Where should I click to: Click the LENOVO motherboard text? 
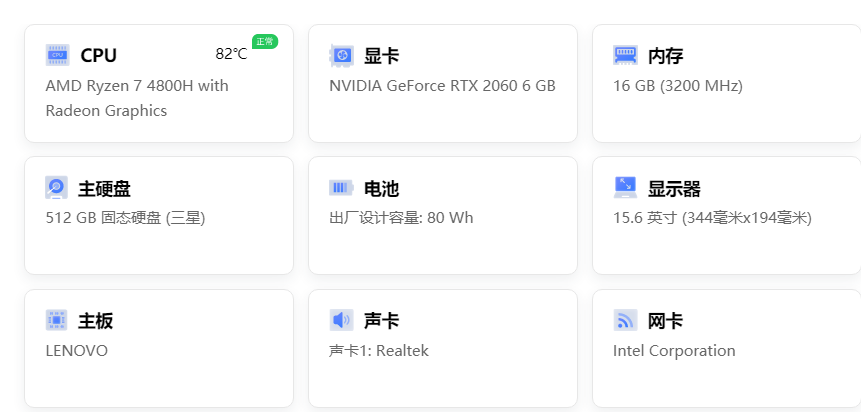coord(77,351)
